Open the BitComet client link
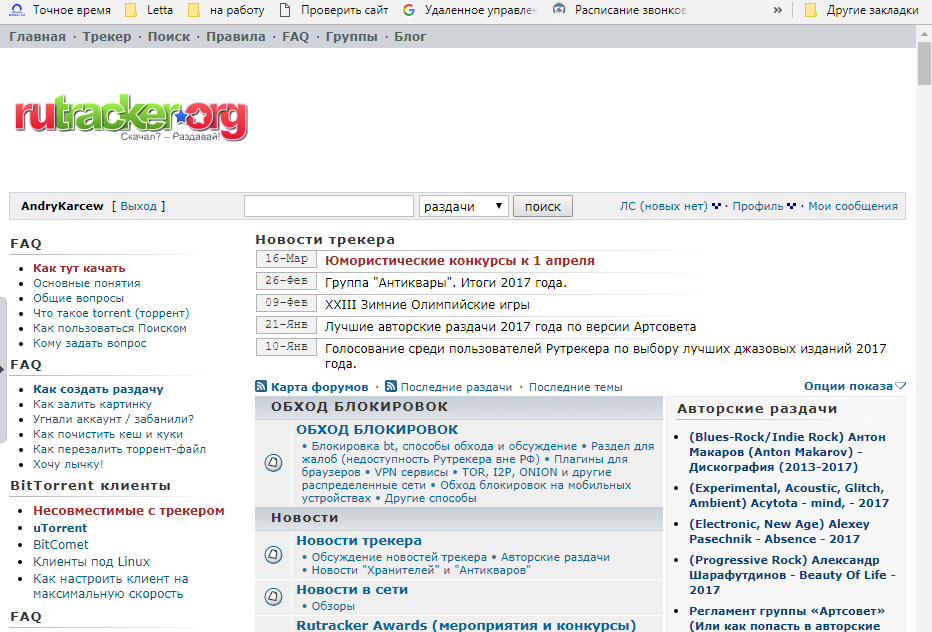This screenshot has width=932, height=632. point(61,545)
